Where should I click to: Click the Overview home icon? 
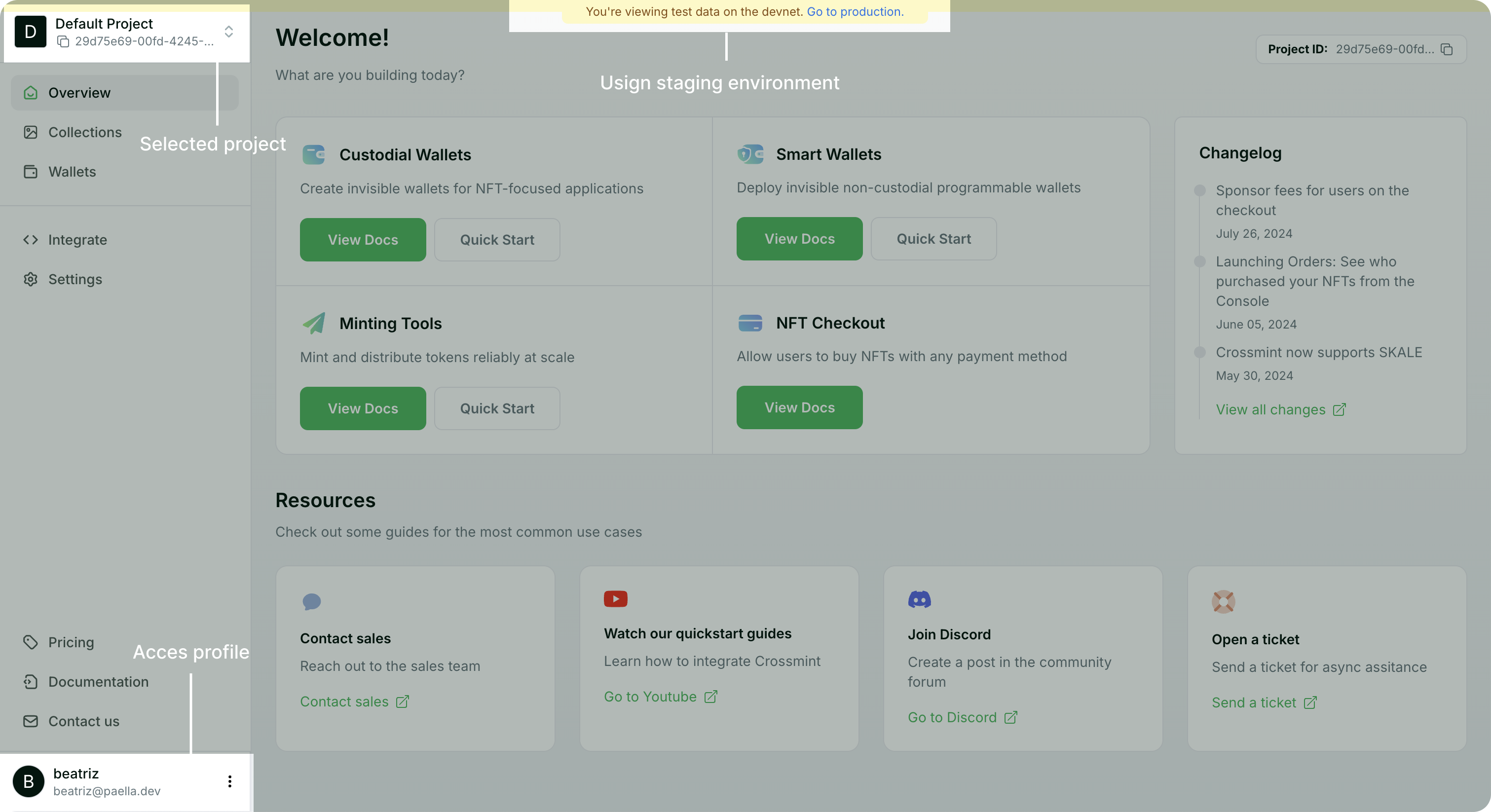(x=31, y=93)
